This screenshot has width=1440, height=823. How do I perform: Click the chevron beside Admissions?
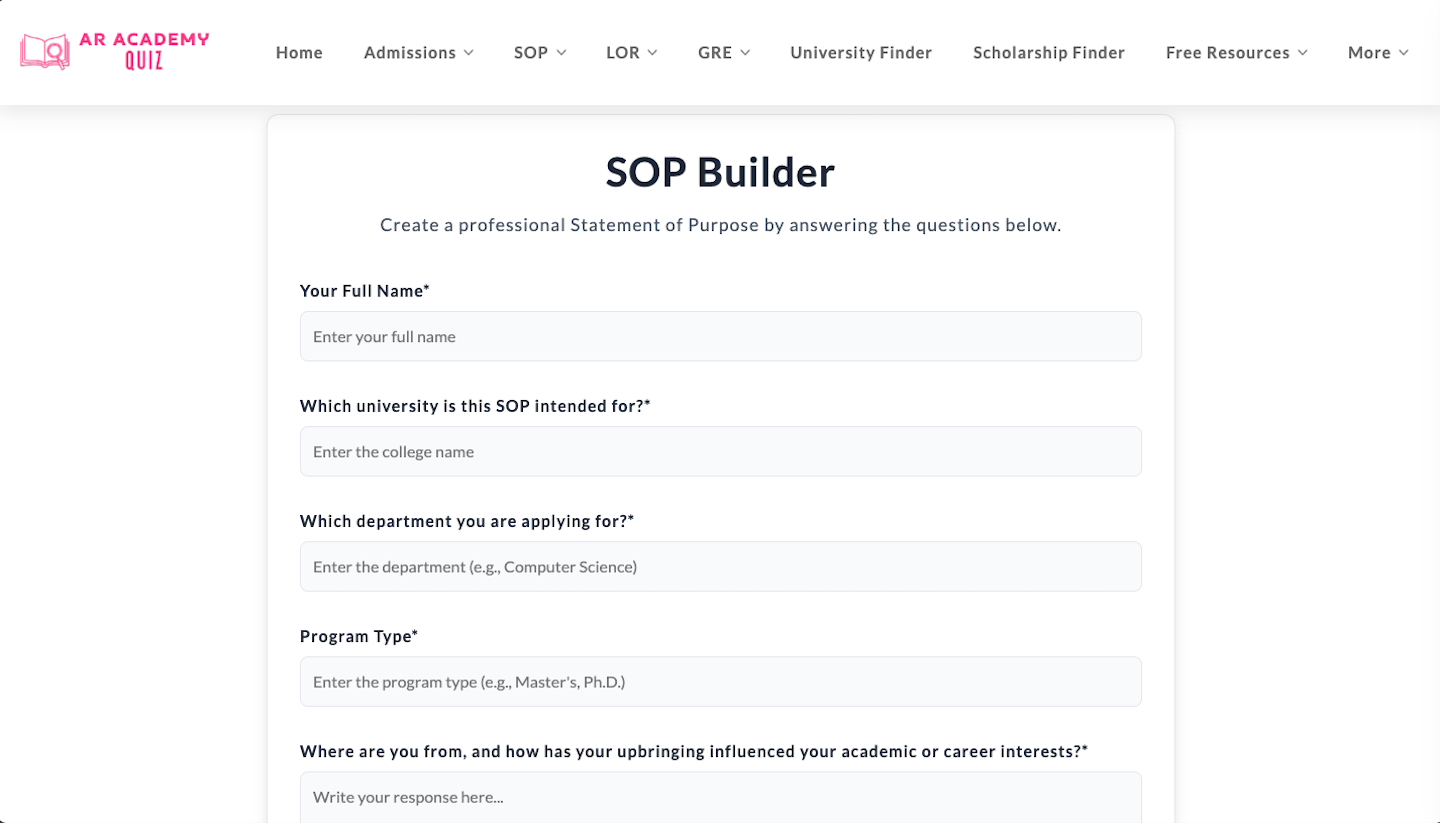[x=468, y=53]
